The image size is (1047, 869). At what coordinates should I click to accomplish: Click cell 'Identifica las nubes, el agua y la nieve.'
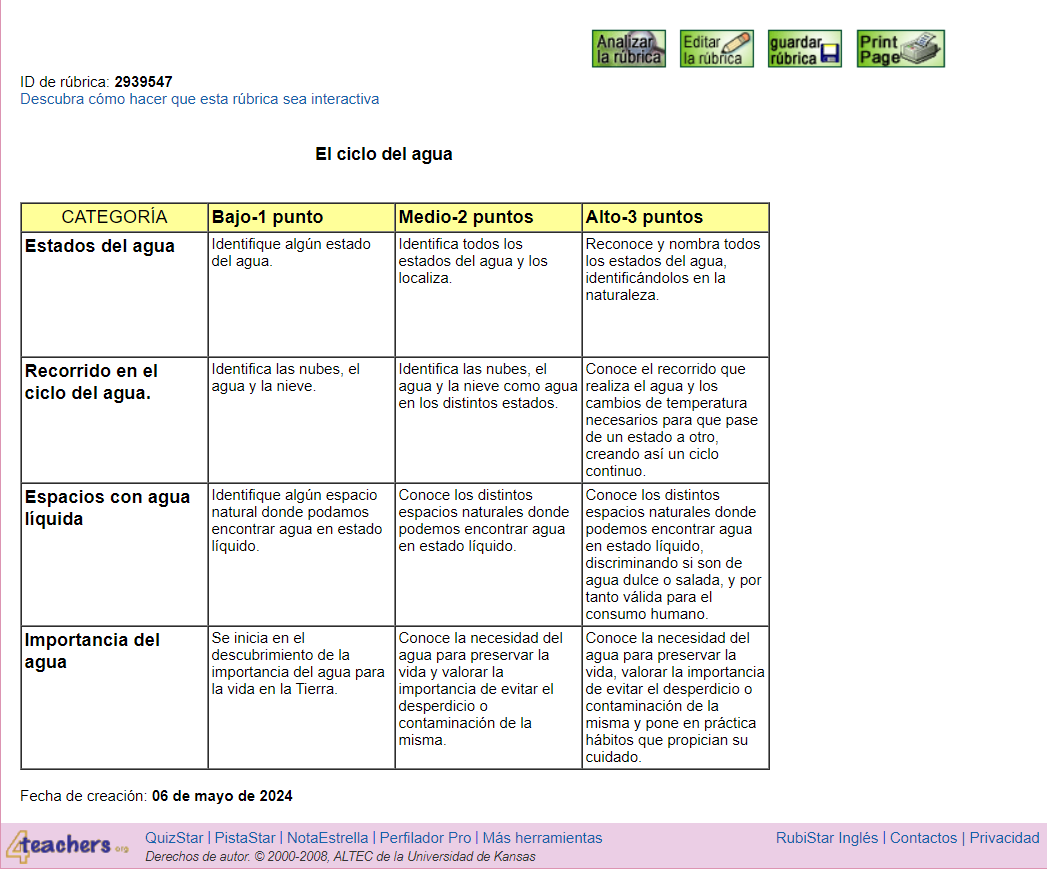click(301, 420)
